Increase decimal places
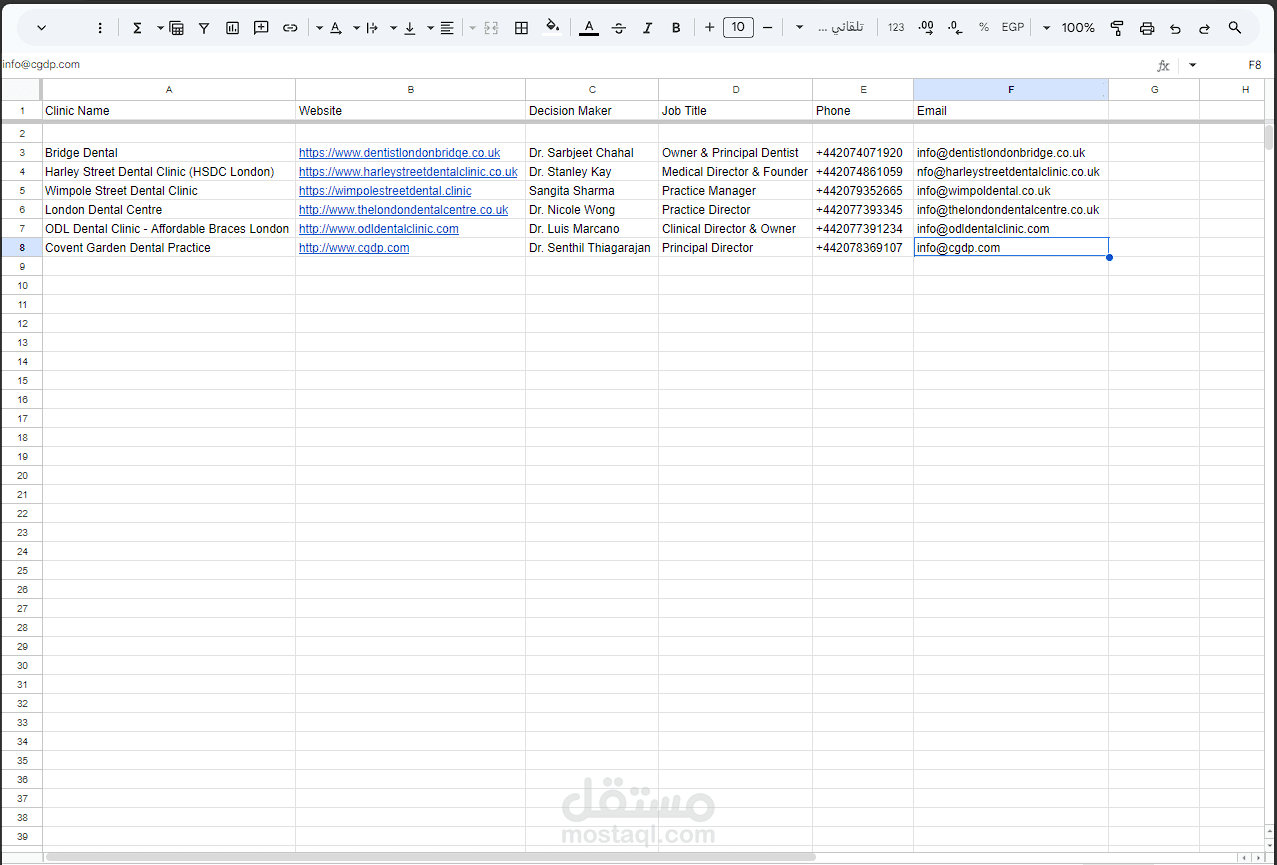 coord(926,28)
